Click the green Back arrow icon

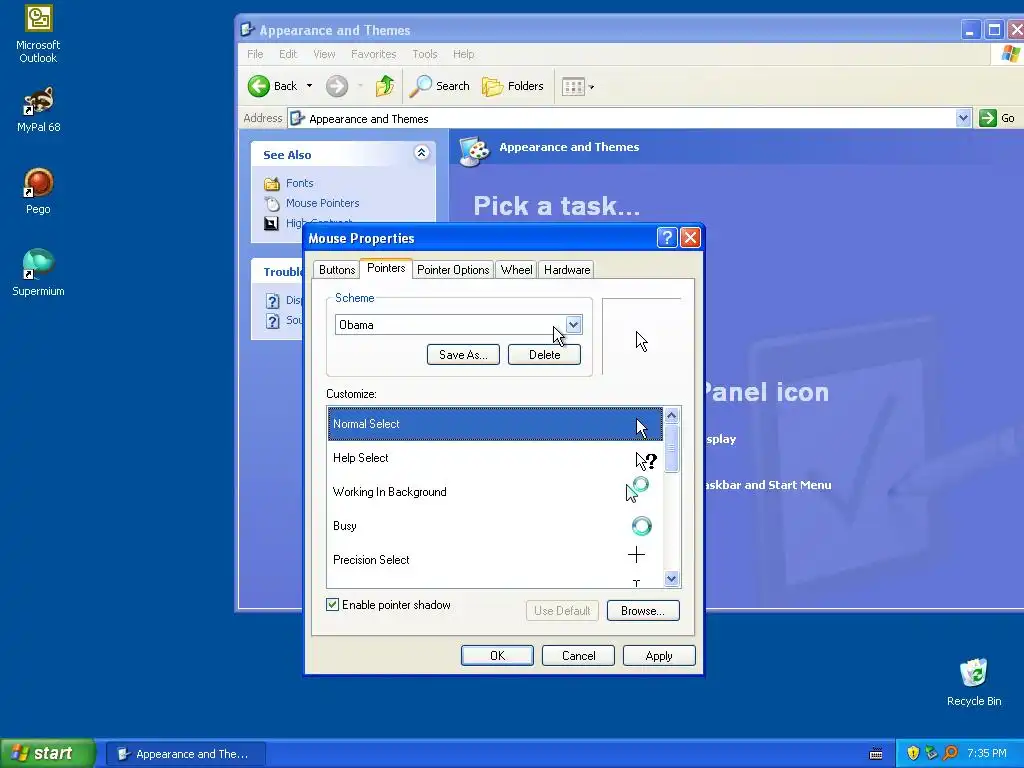point(259,86)
